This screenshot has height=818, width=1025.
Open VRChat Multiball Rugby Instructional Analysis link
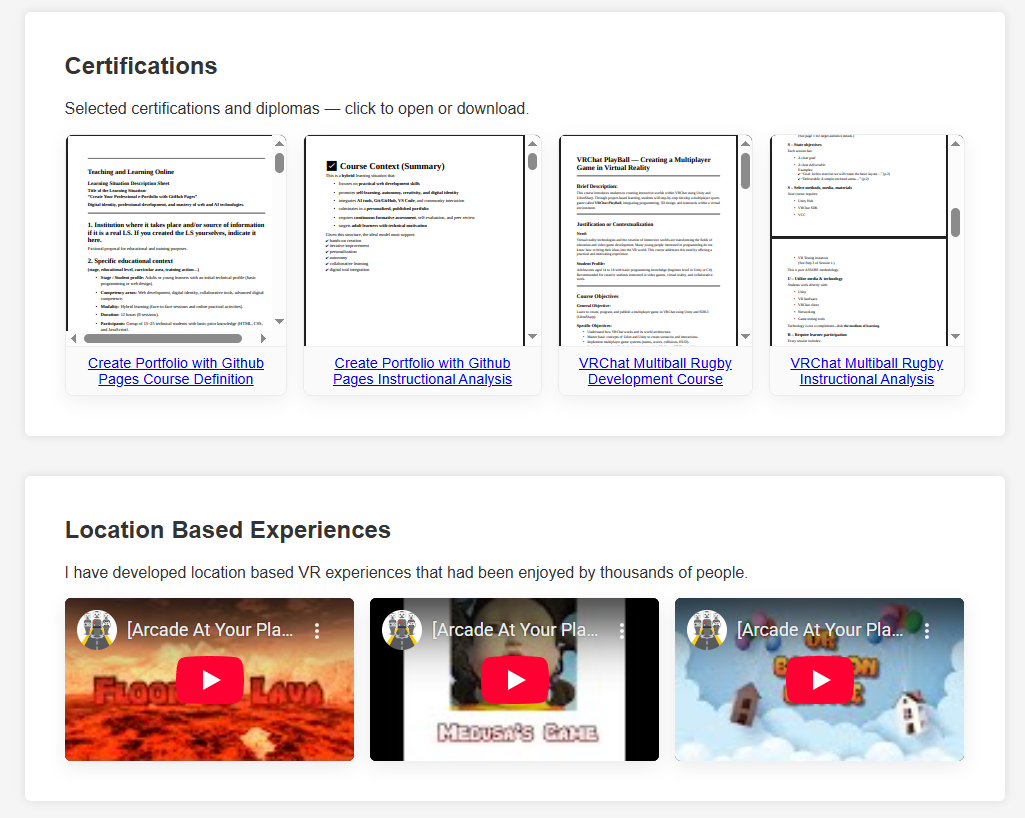click(867, 371)
